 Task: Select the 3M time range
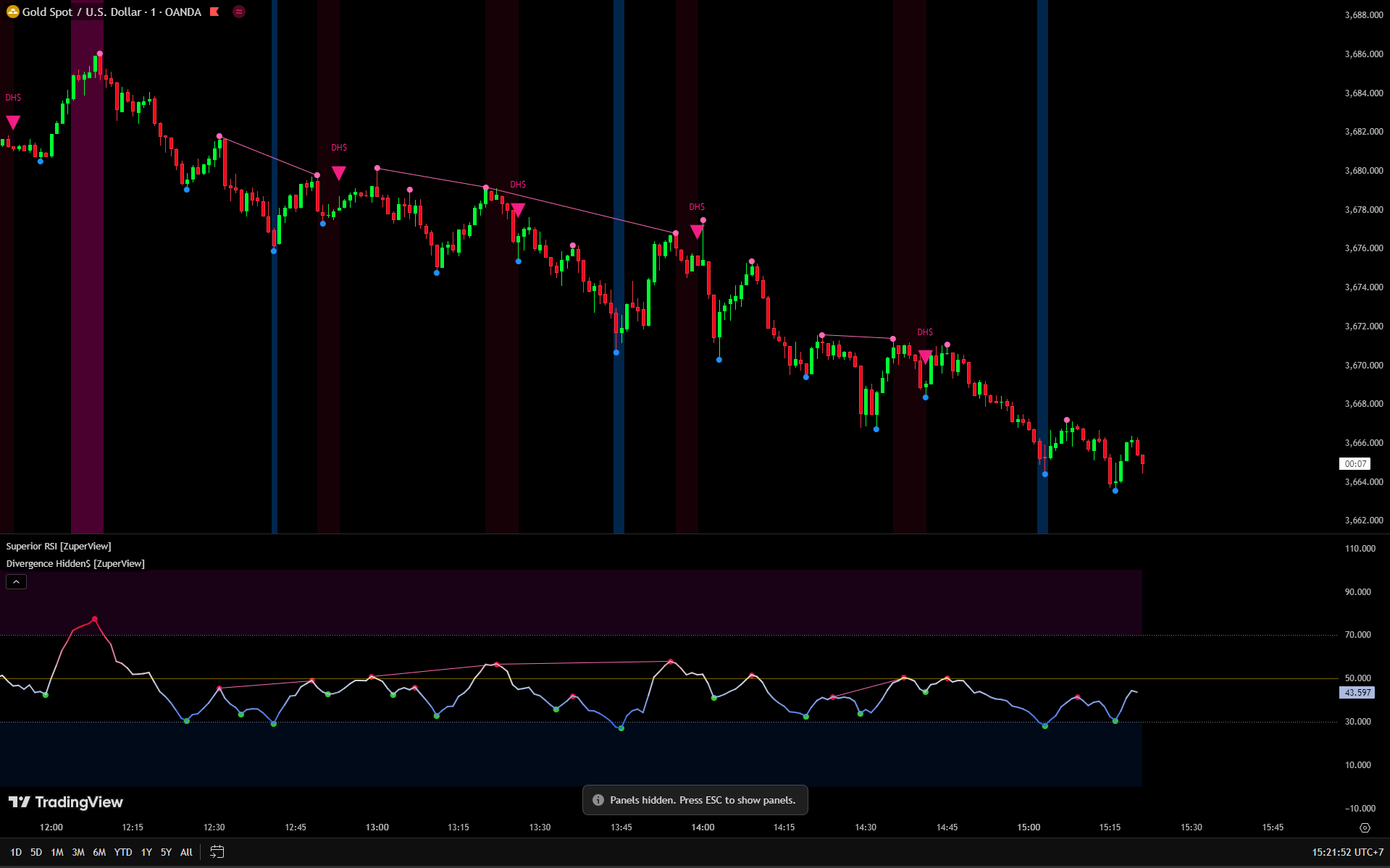click(x=78, y=852)
